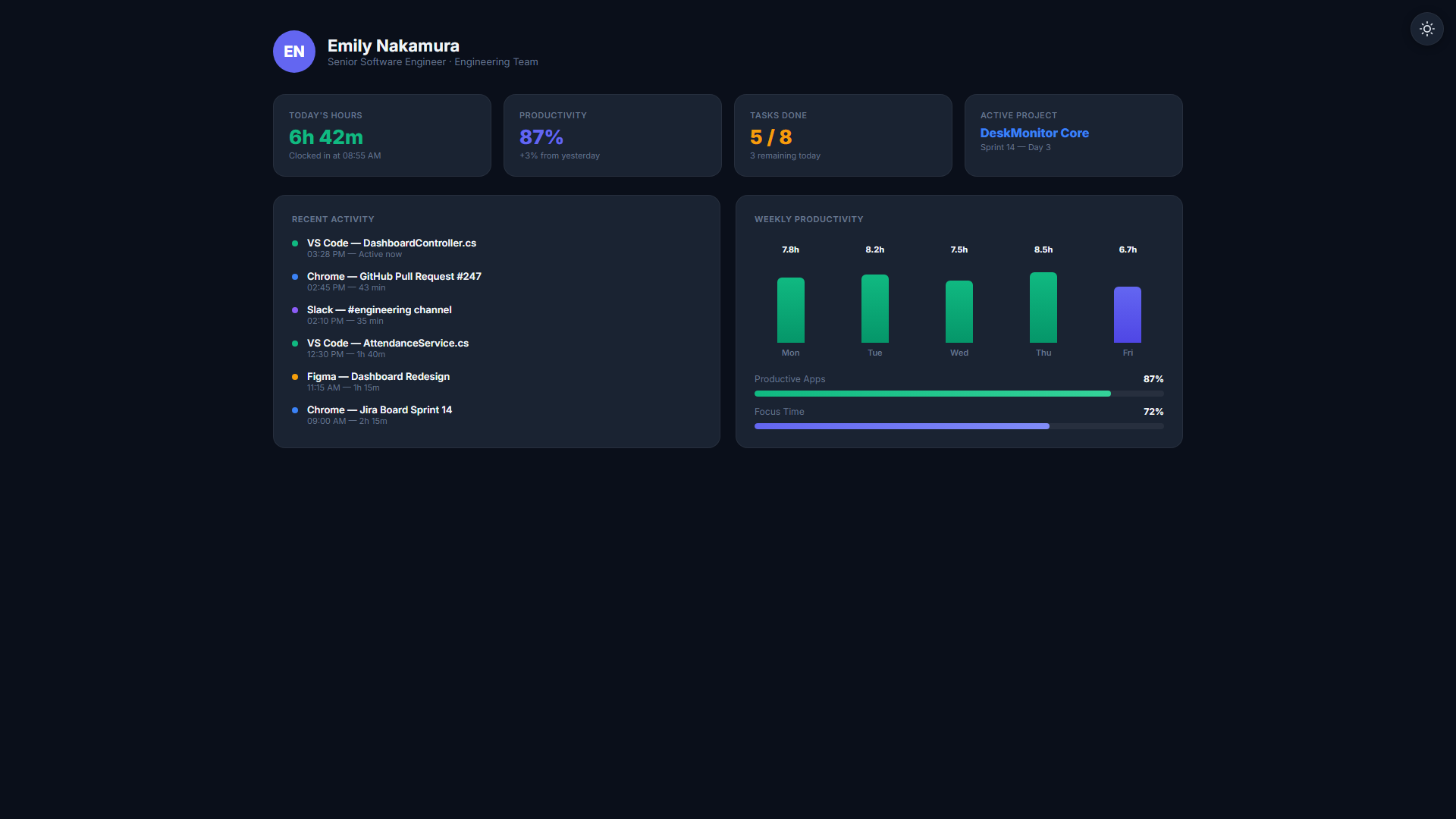
Task: Click the Focus Time label
Action: 779,412
